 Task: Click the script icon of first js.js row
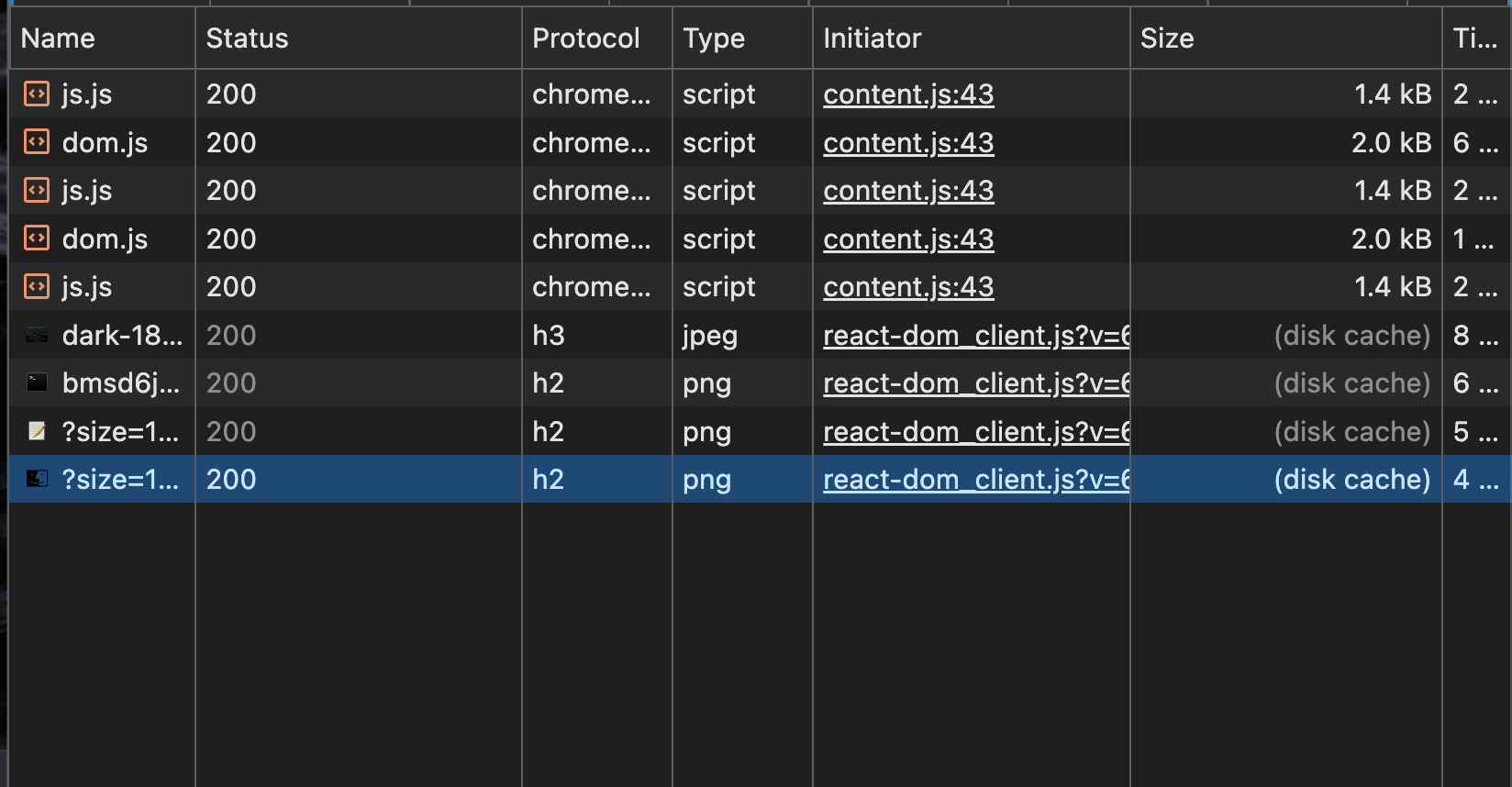[x=37, y=94]
